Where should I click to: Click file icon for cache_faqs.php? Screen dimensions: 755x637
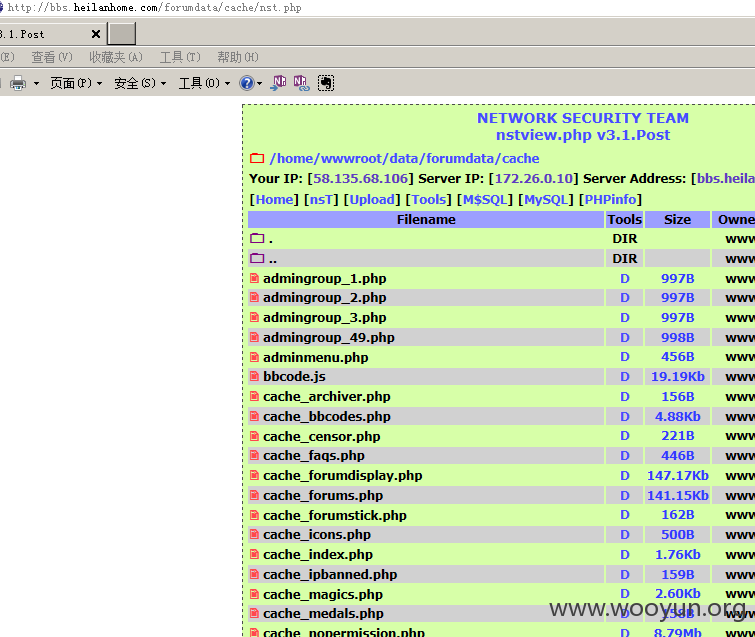click(x=254, y=455)
